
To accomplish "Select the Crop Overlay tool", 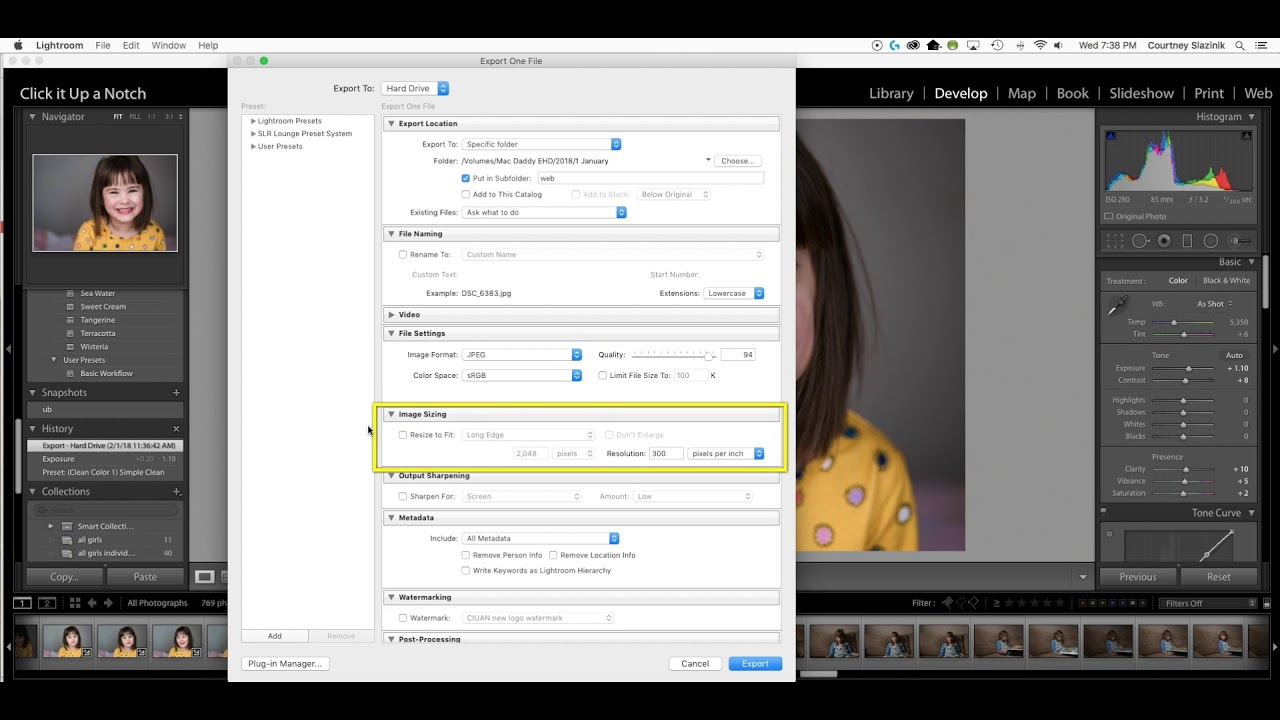I will (x=1115, y=241).
